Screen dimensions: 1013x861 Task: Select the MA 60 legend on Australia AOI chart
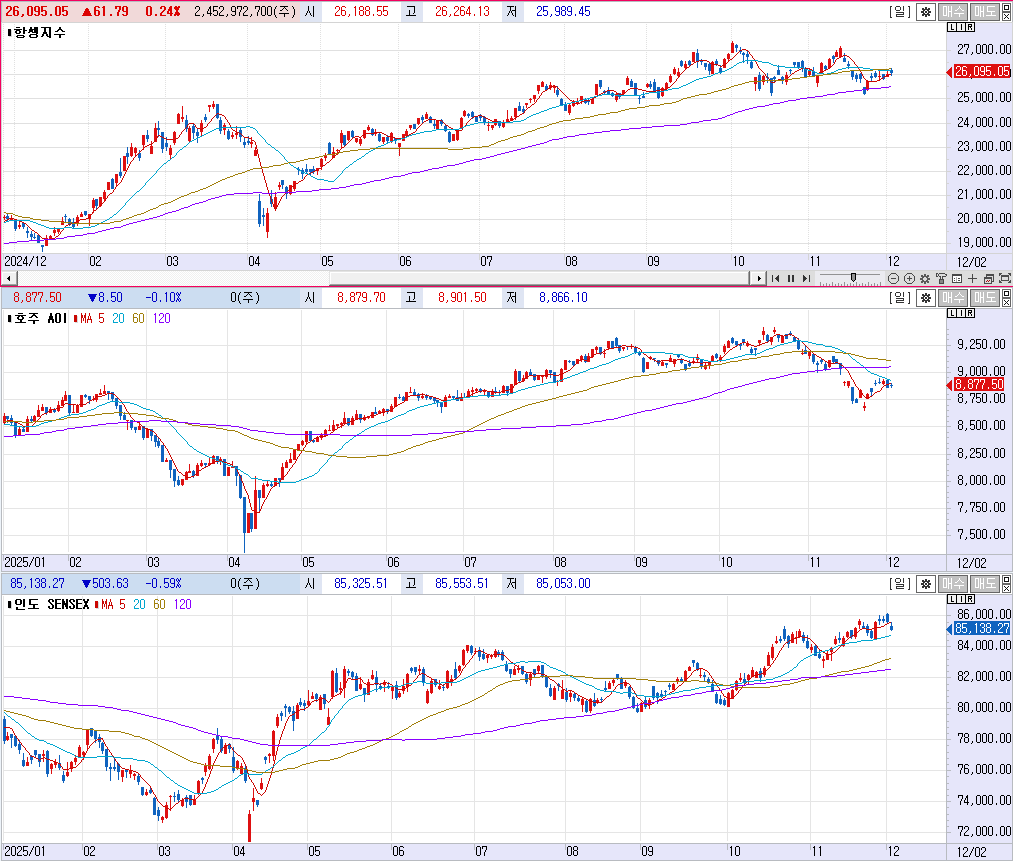coord(138,318)
